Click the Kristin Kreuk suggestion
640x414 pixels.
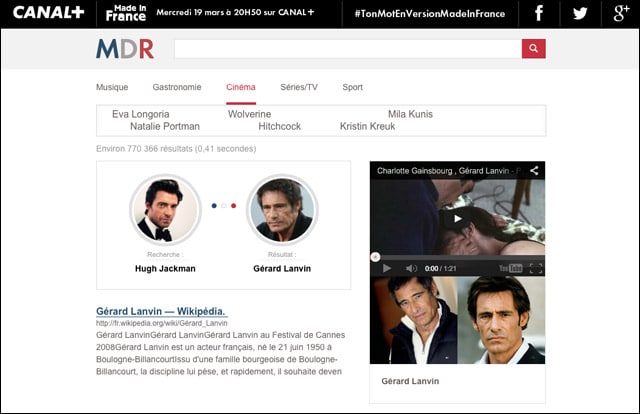click(367, 127)
